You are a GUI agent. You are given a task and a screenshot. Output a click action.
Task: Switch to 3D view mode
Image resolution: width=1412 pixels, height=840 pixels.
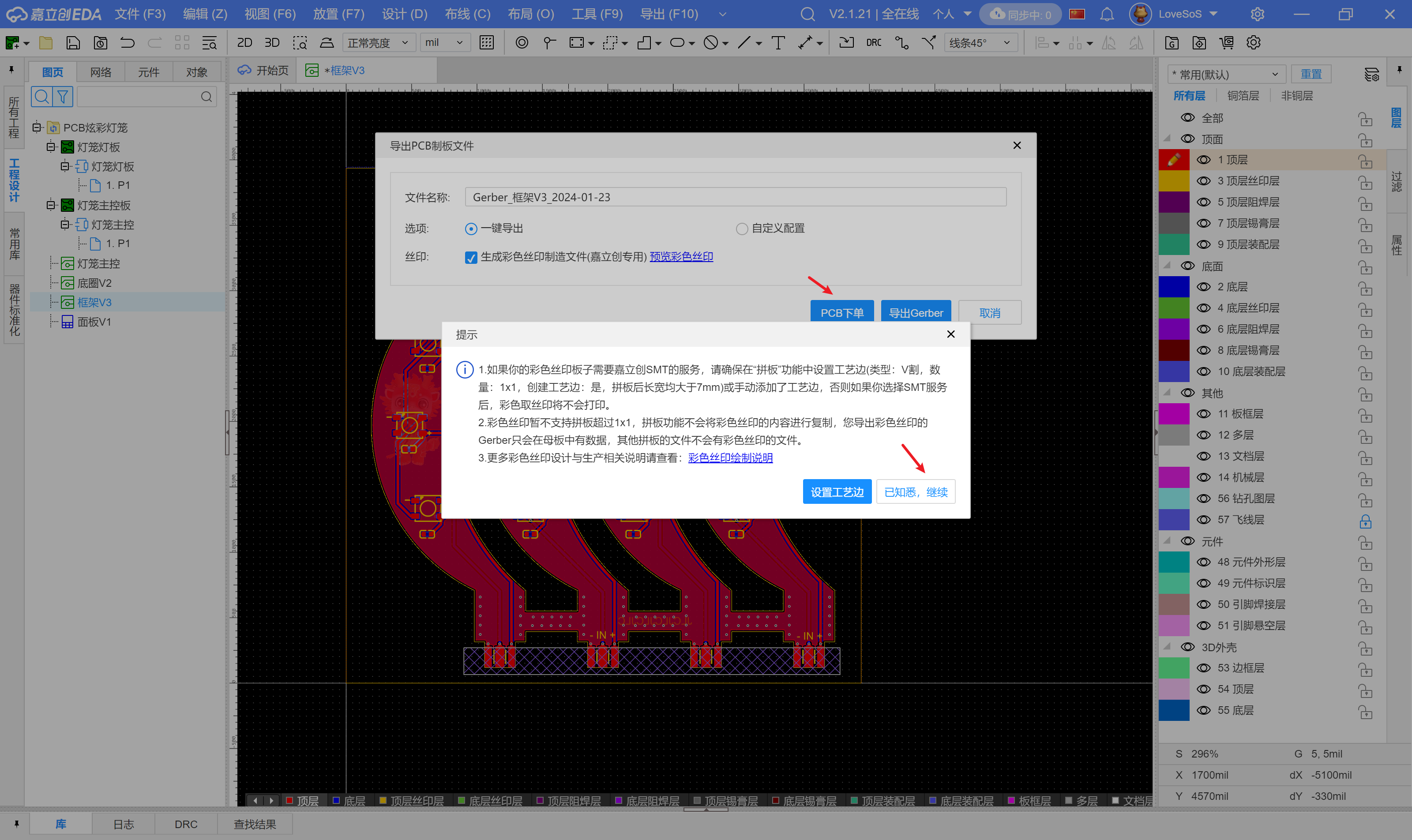[272, 42]
